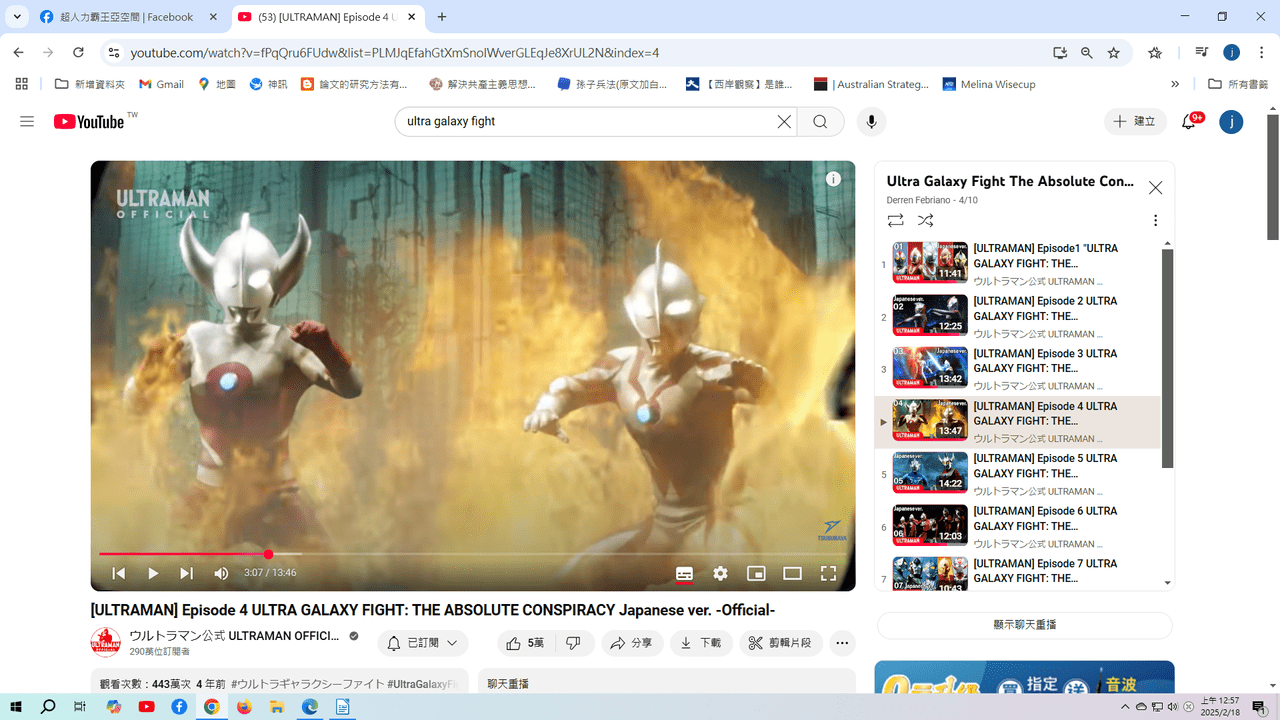Open 新增資料夾 bookmarks folder
This screenshot has width=1280, height=720.
[90, 84]
